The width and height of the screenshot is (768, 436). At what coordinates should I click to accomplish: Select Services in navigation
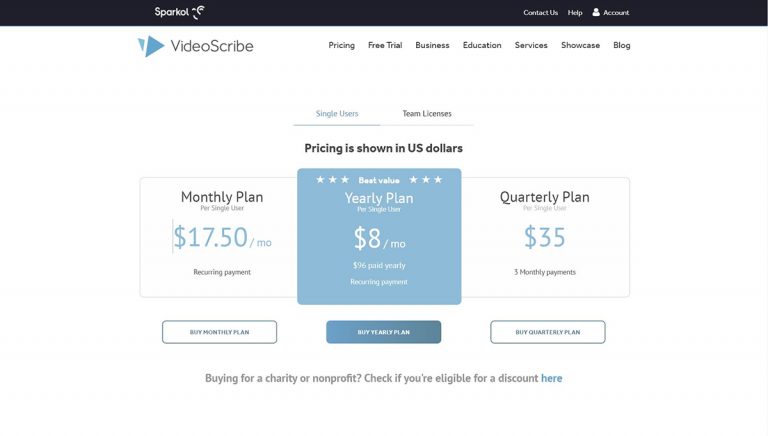531,45
